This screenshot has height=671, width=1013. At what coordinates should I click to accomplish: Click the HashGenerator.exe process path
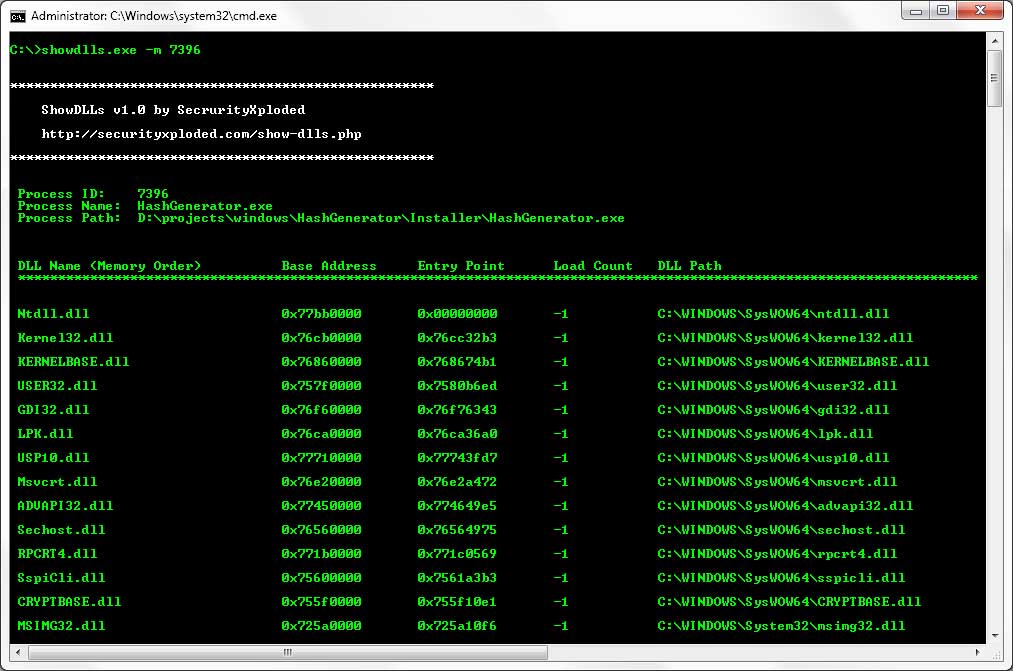[x=380, y=218]
